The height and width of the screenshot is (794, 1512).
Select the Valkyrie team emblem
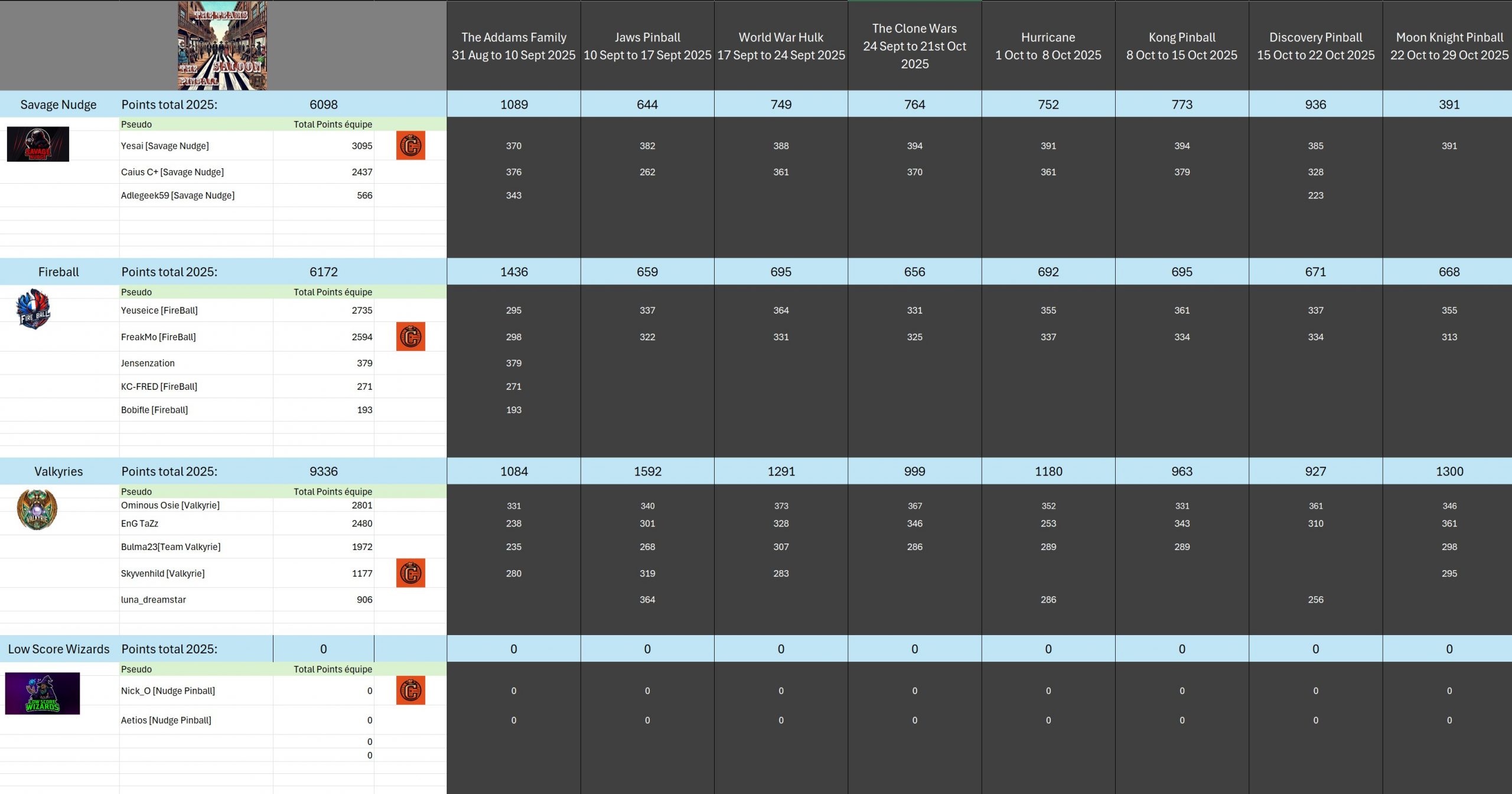coord(37,509)
